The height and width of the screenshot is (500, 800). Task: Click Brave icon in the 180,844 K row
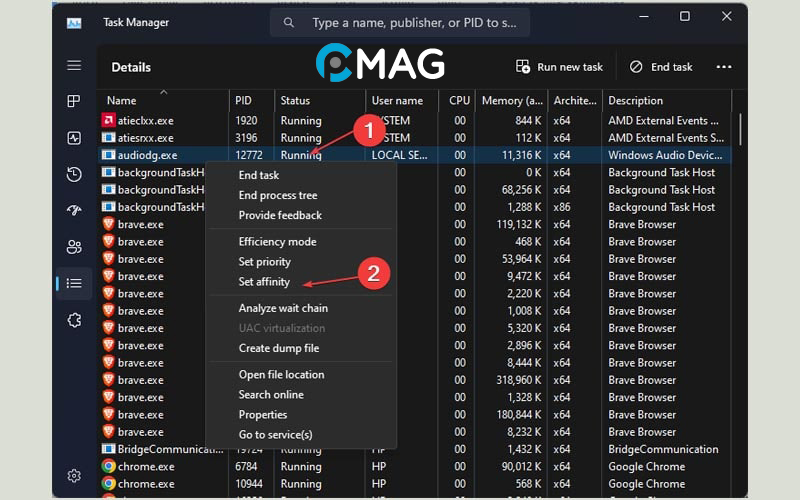click(x=108, y=414)
